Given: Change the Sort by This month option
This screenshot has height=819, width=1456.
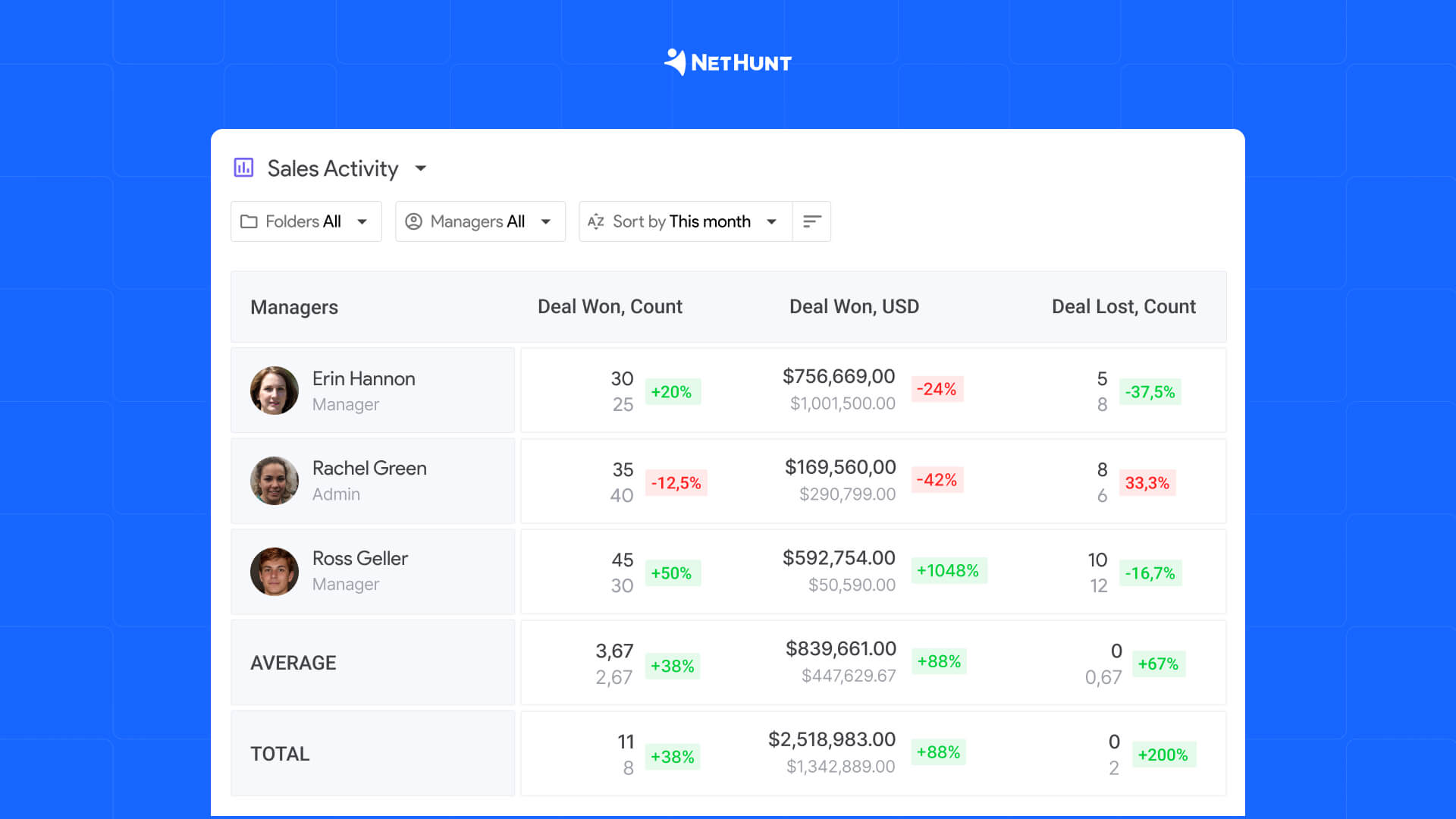Looking at the screenshot, I should coord(771,221).
